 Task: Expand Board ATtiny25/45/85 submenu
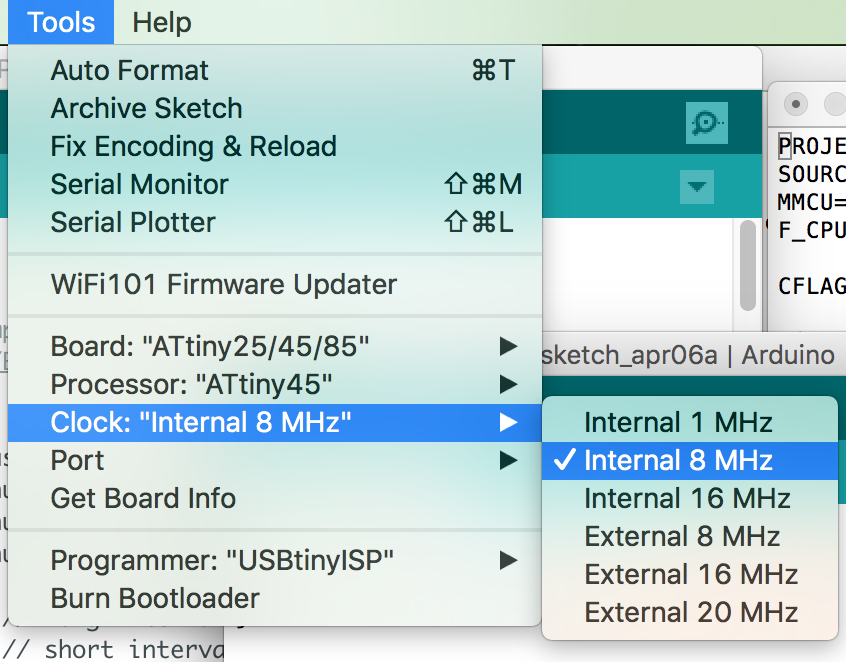[x=275, y=346]
